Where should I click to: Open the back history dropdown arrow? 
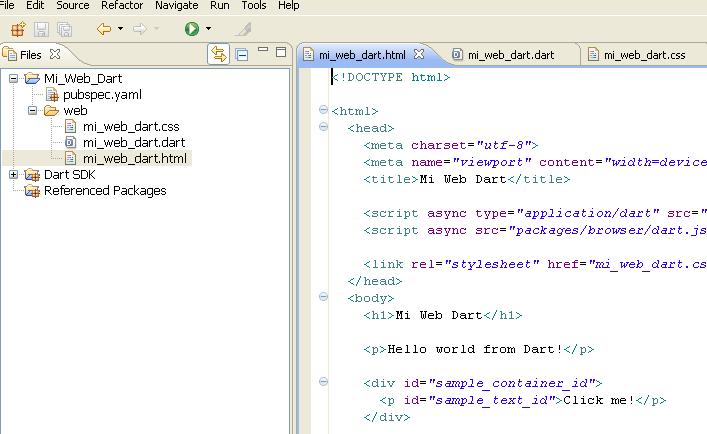pos(120,28)
